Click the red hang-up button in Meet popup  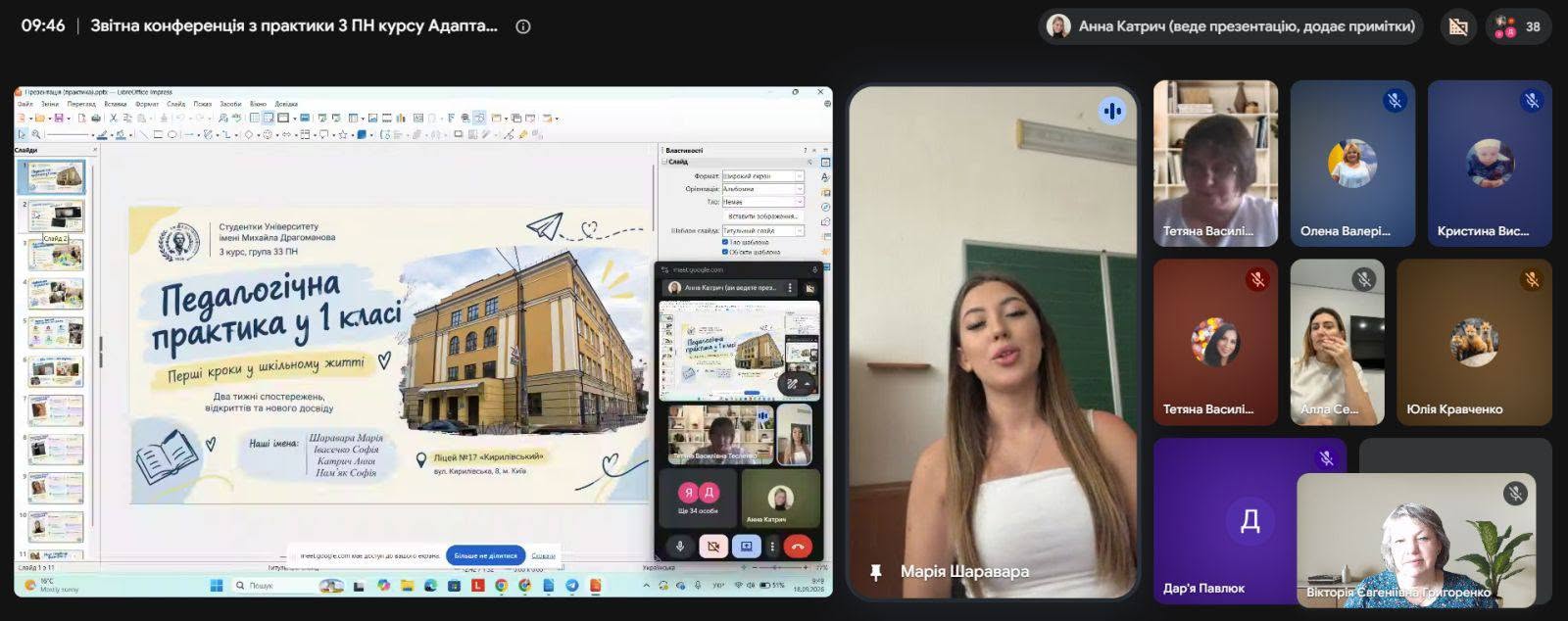click(798, 546)
